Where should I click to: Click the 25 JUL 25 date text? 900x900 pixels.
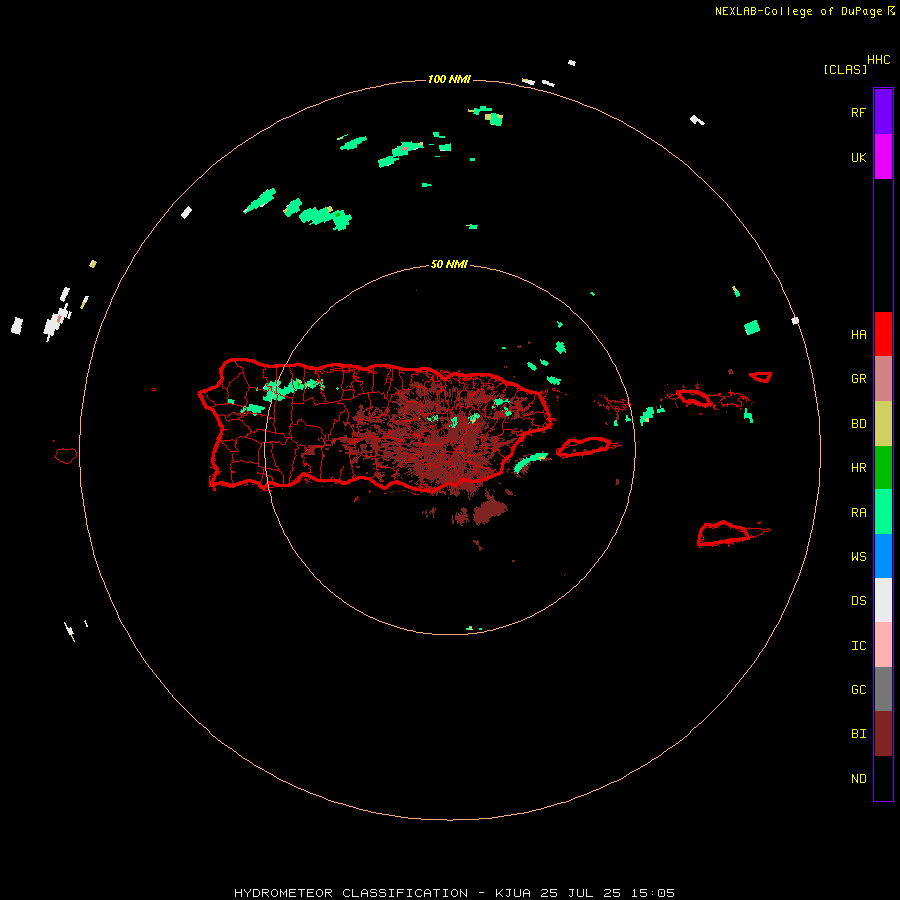point(583,893)
